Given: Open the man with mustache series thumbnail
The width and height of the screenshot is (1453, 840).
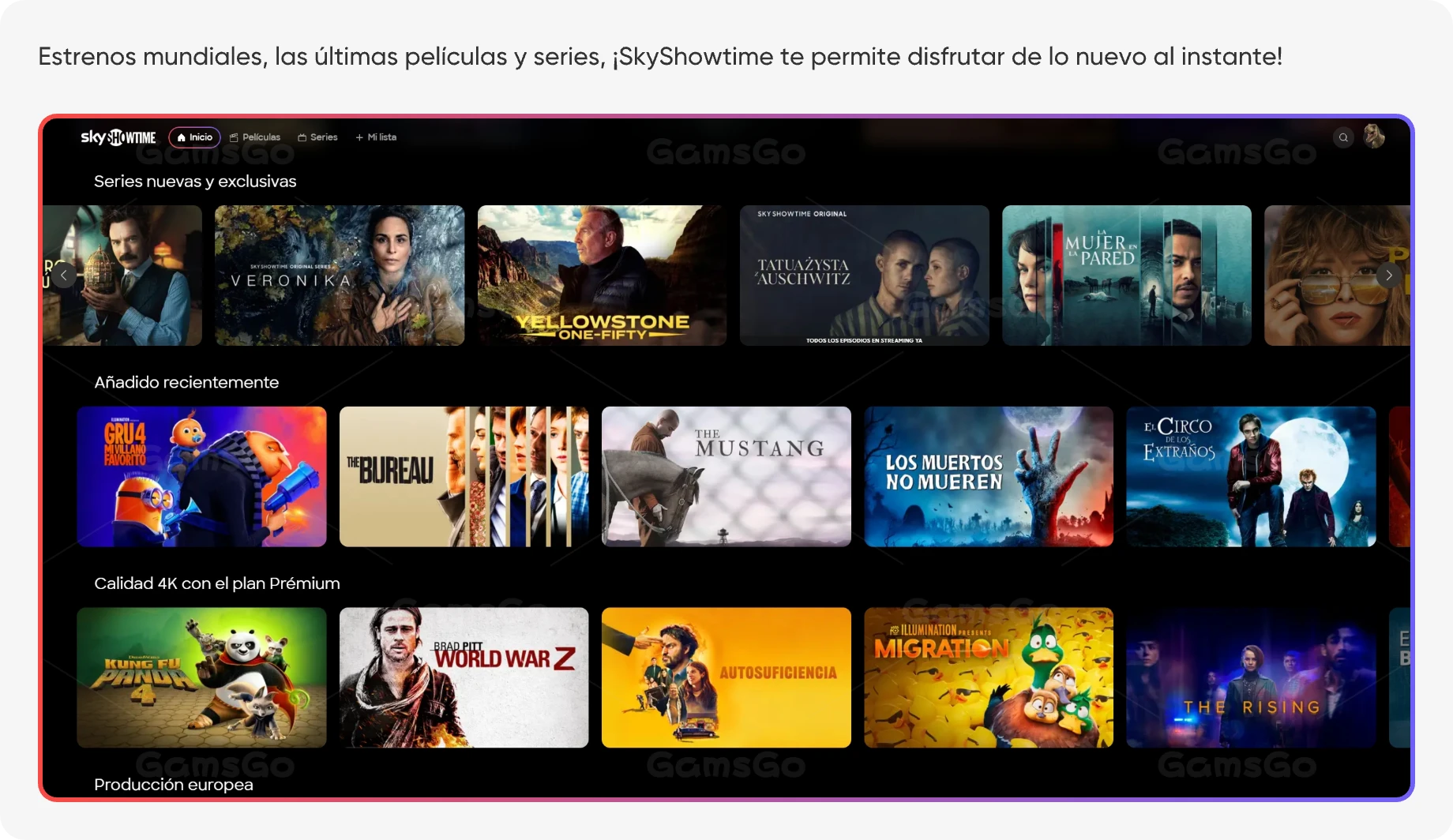Looking at the screenshot, I should 122,276.
